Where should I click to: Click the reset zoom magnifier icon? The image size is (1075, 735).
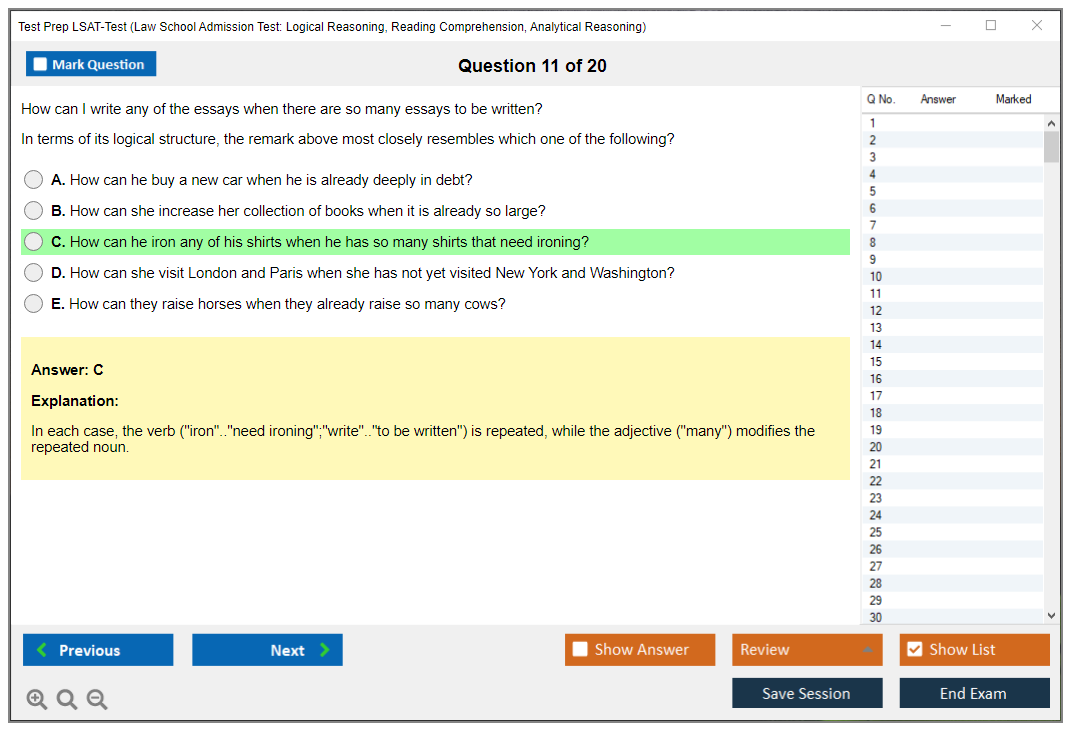[x=67, y=700]
